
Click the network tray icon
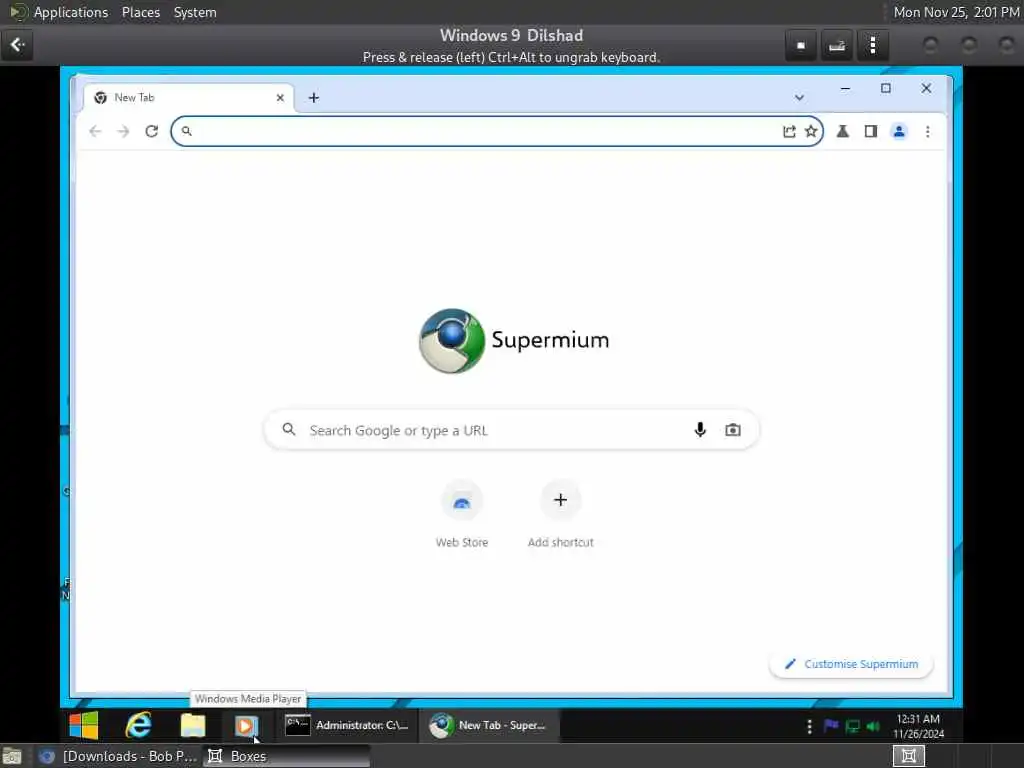(x=852, y=726)
